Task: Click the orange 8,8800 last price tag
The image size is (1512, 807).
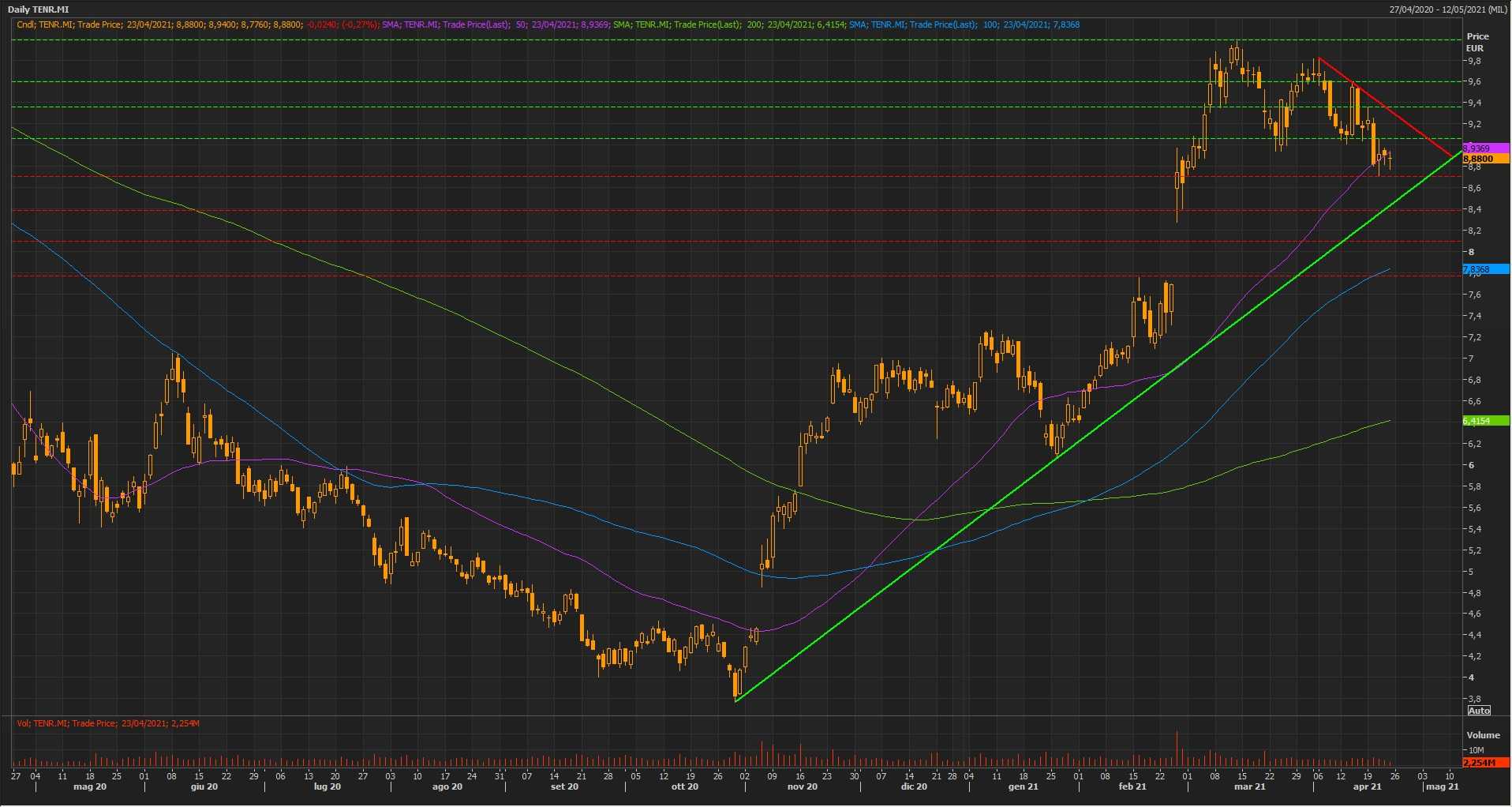Action: [x=1484, y=159]
